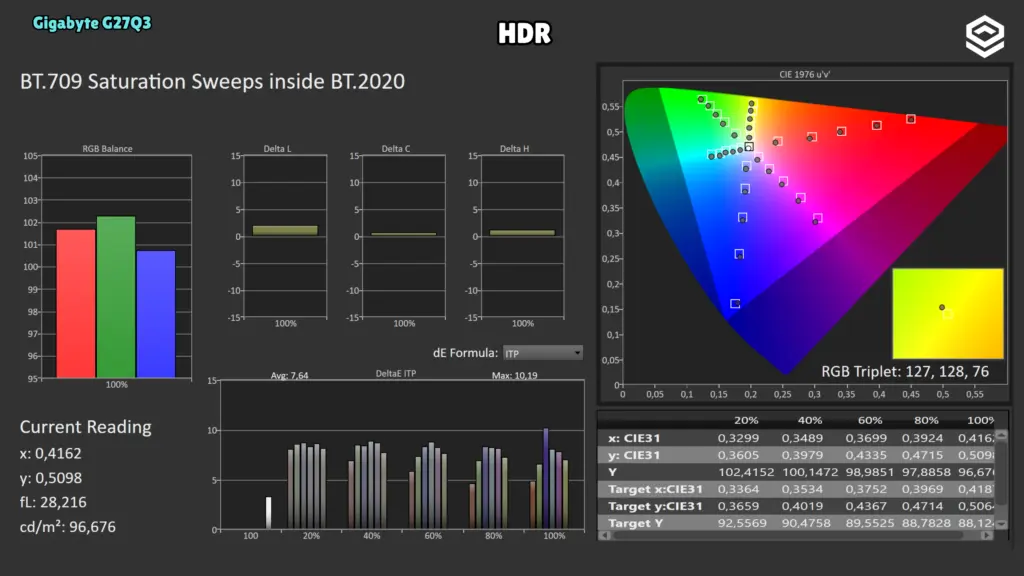This screenshot has width=1024, height=576.
Task: Click the Delta H chart bar
Action: (x=522, y=232)
